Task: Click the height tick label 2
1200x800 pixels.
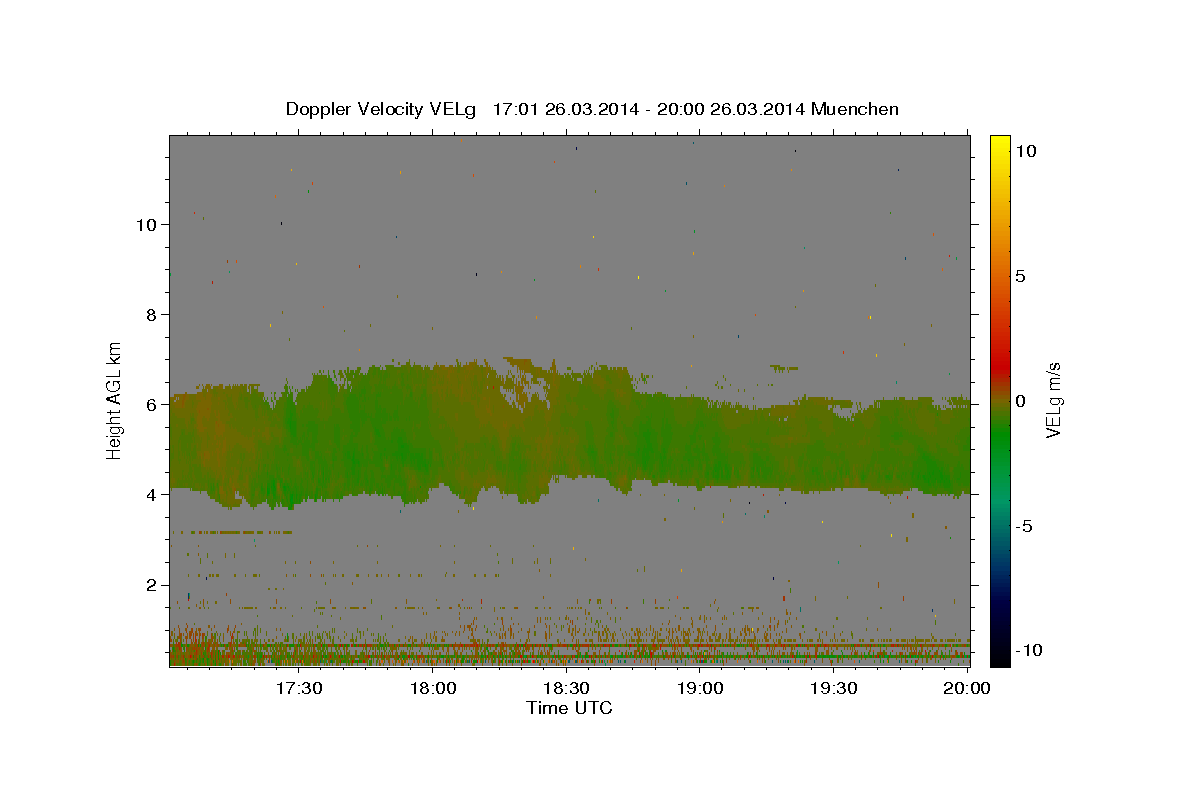Action: (152, 584)
